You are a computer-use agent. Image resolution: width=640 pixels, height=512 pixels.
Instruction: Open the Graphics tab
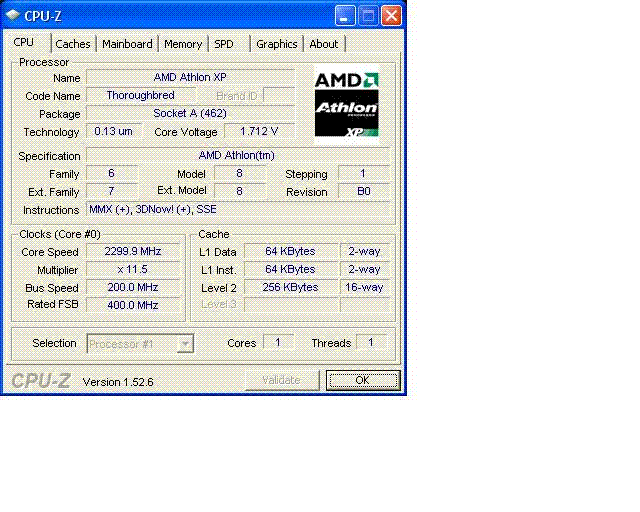pos(277,44)
